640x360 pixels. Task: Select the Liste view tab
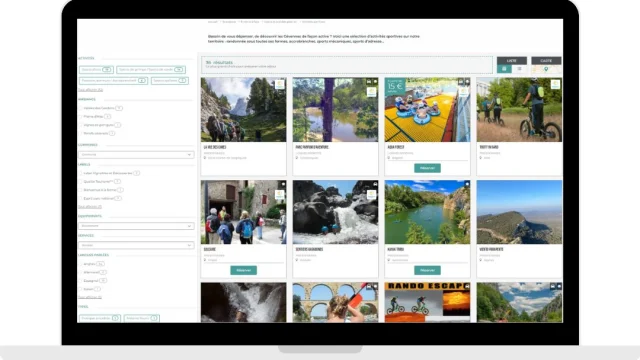[512, 60]
